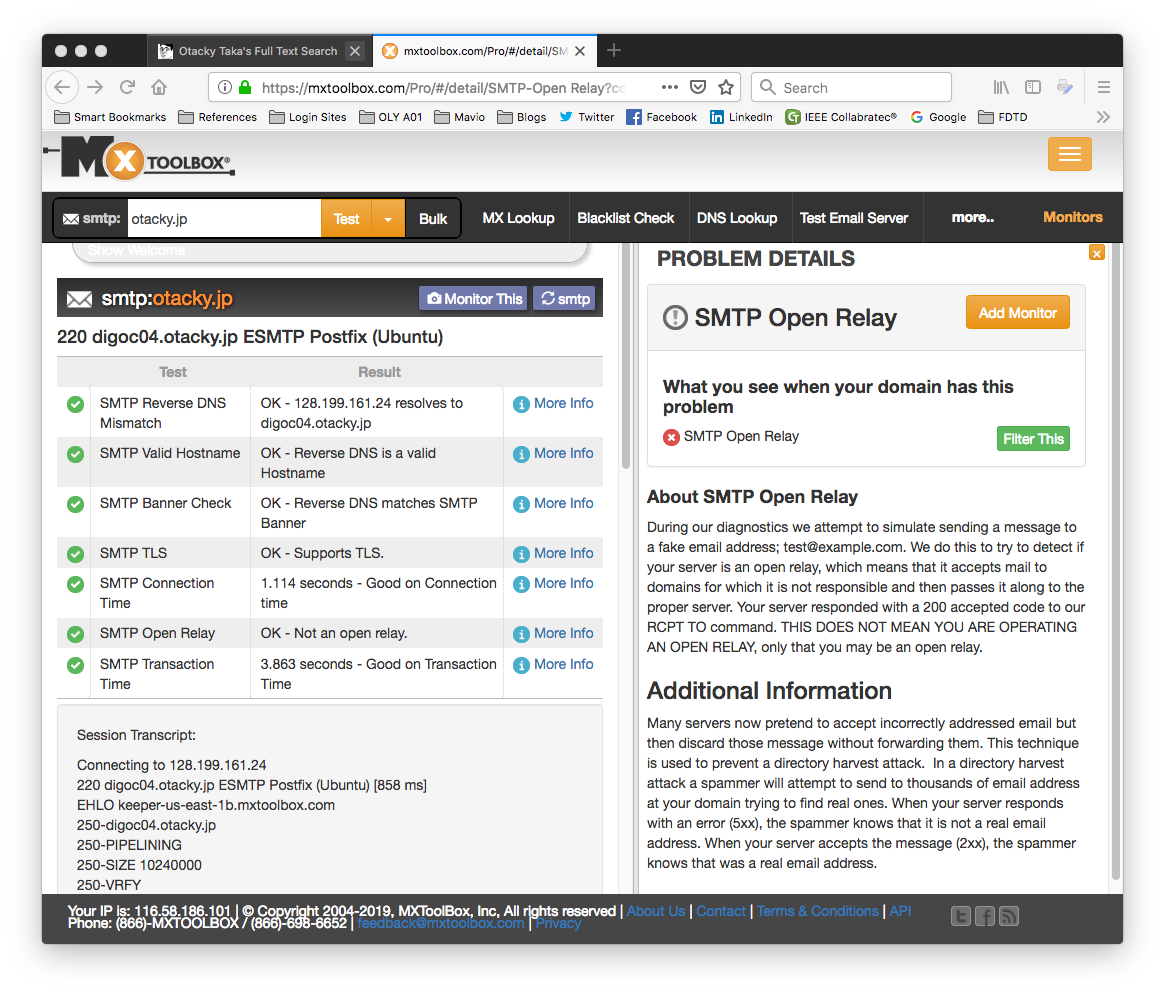Close the Otacky Taka's Full Text Search tab
1165x994 pixels.
(355, 51)
